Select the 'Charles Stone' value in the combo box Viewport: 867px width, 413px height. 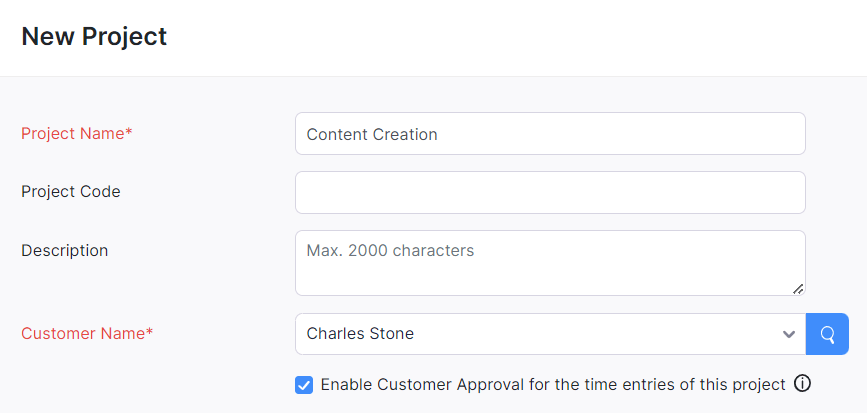[360, 334]
